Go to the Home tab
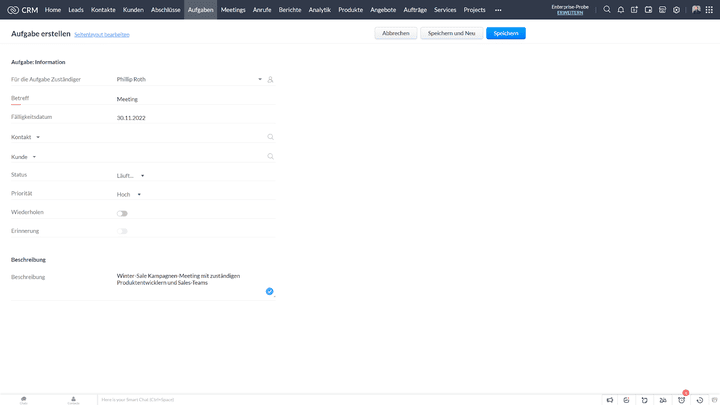Viewport: 720px width, 405px height. tap(53, 10)
